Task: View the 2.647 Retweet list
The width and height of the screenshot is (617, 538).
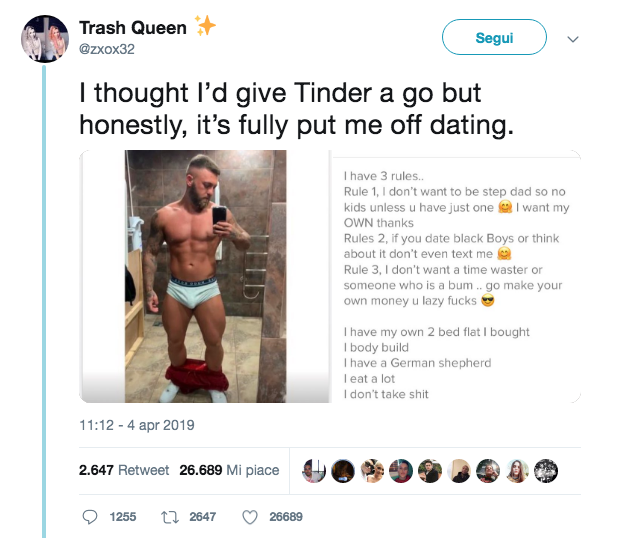Action: coord(124,470)
